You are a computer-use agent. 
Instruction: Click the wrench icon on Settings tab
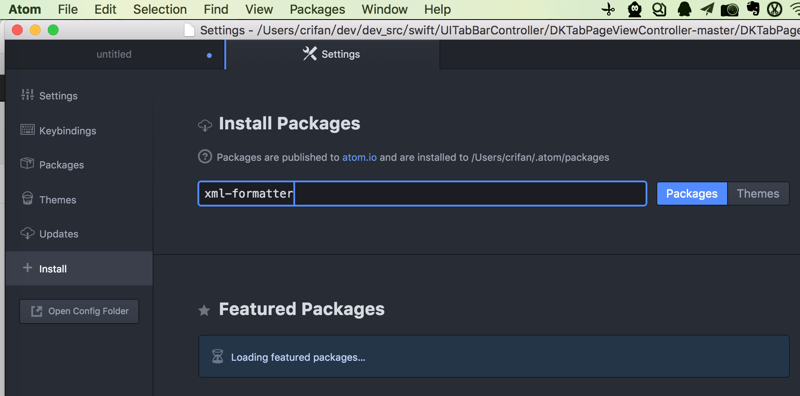(x=310, y=54)
